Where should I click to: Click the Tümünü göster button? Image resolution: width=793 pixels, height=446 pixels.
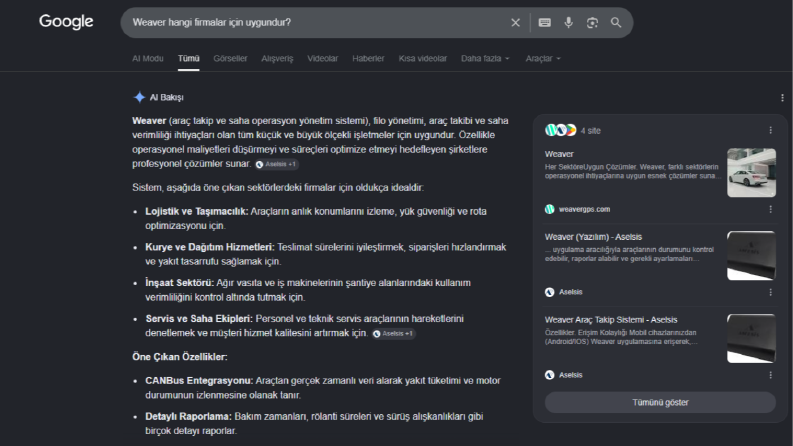tap(660, 403)
